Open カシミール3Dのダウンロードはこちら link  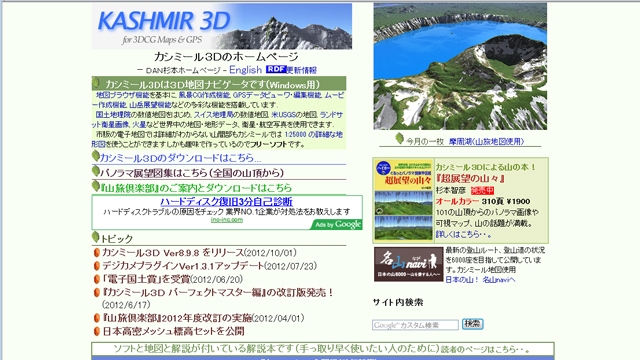(180, 158)
